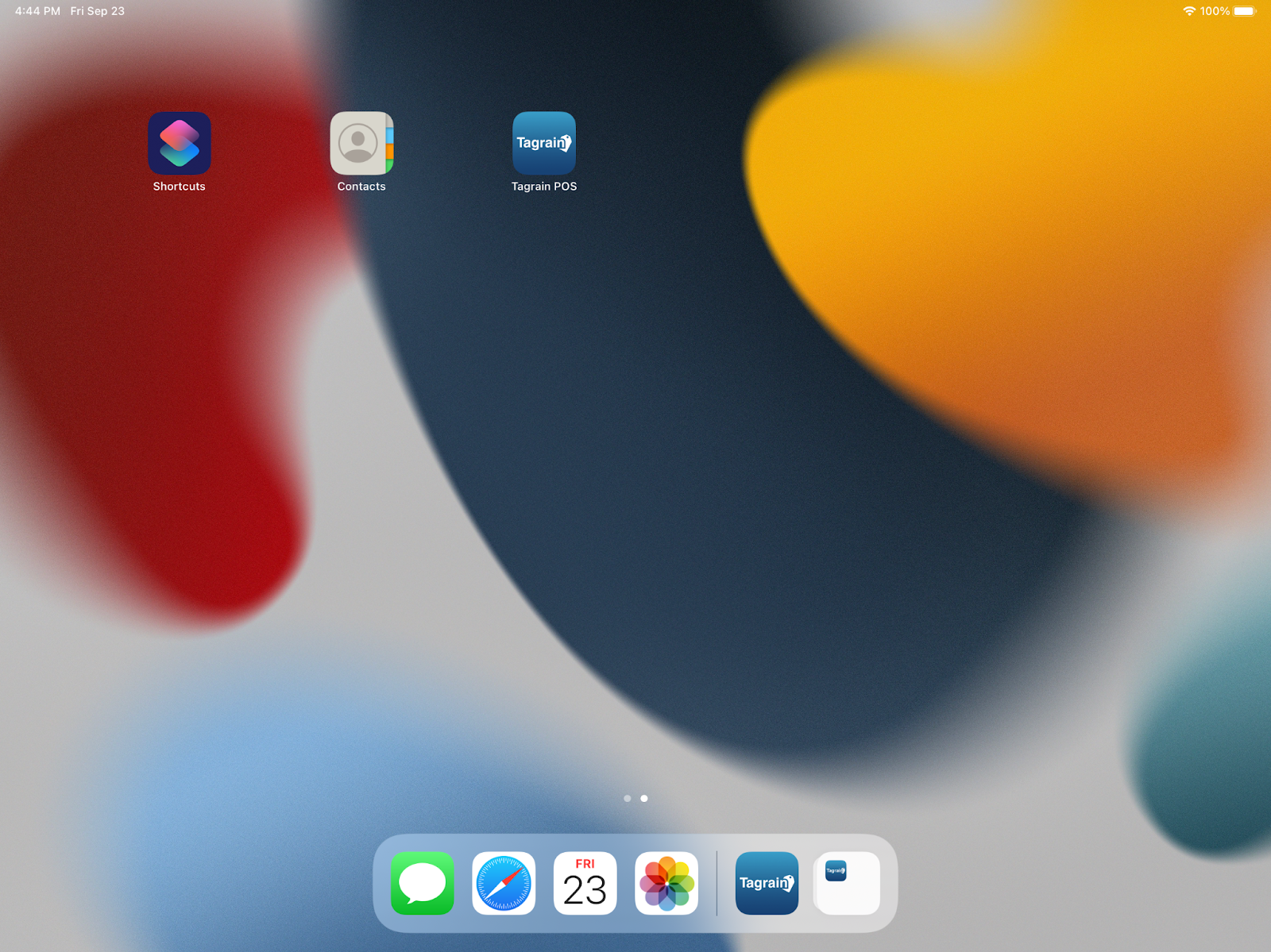Open Messages from the dock
This screenshot has height=952, width=1271.
pos(423,883)
